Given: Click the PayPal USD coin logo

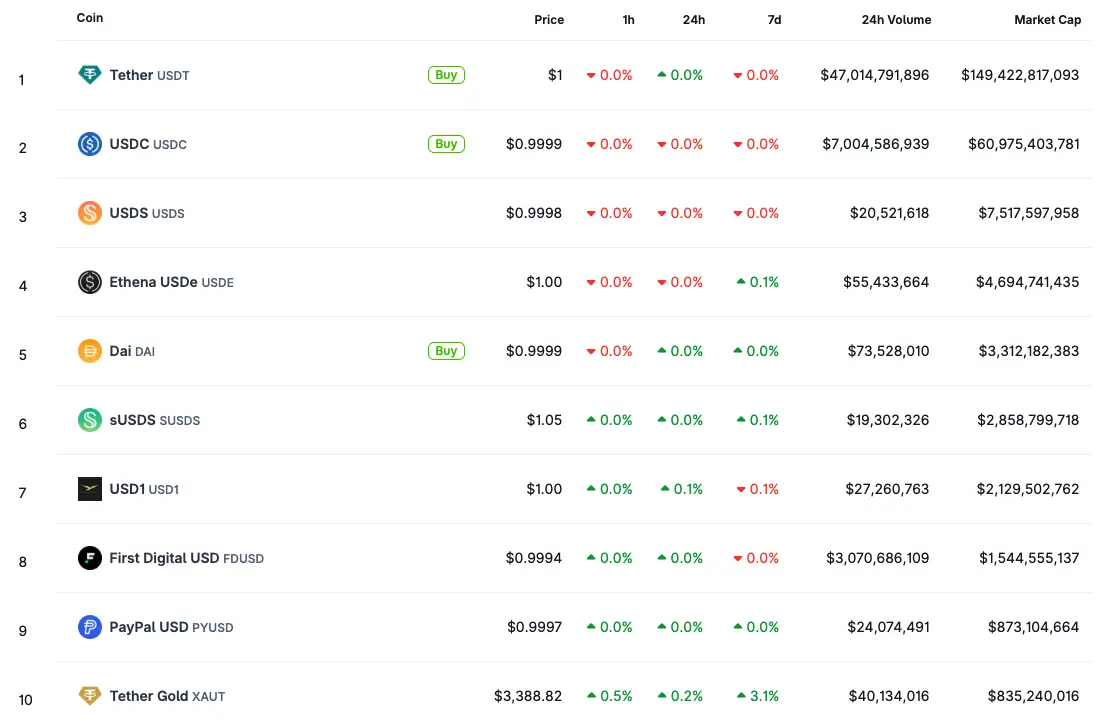Looking at the screenshot, I should [90, 627].
